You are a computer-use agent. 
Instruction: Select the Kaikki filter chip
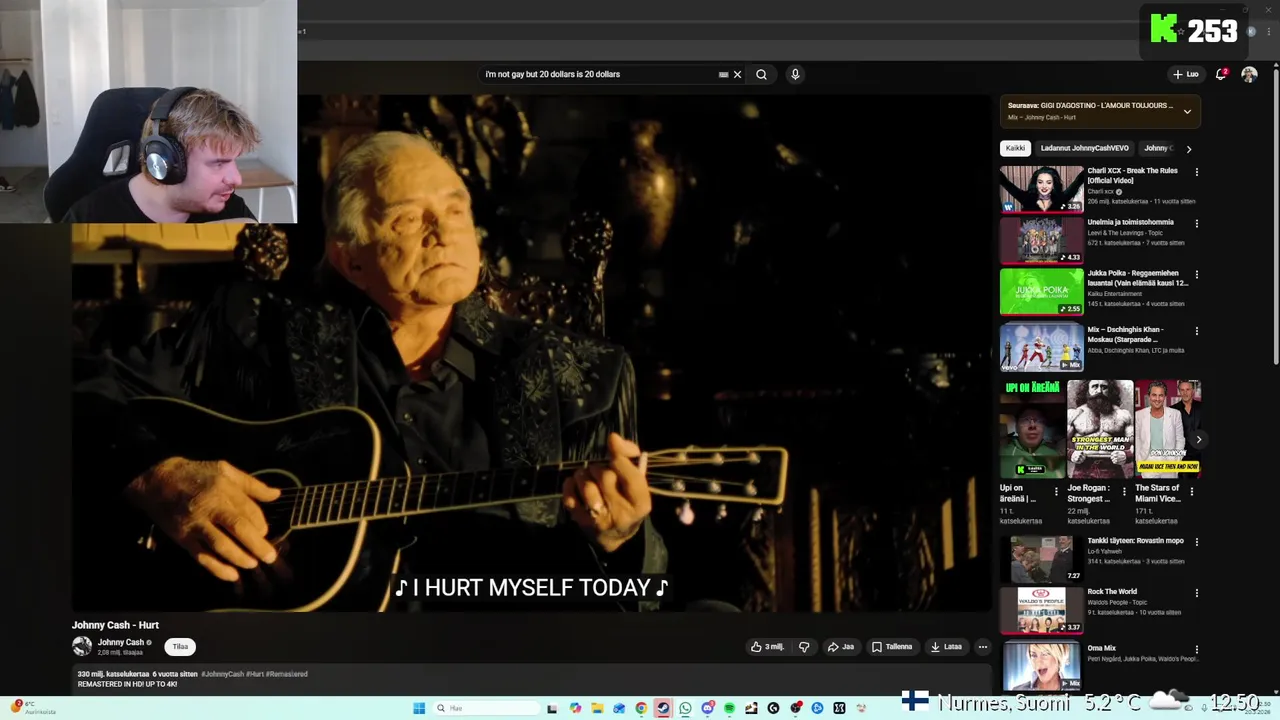point(1015,148)
